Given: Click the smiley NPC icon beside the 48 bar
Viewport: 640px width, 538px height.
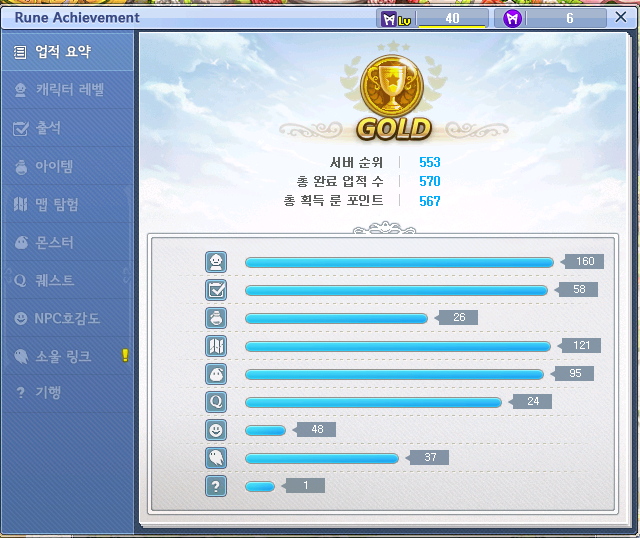Looking at the screenshot, I should 216,430.
